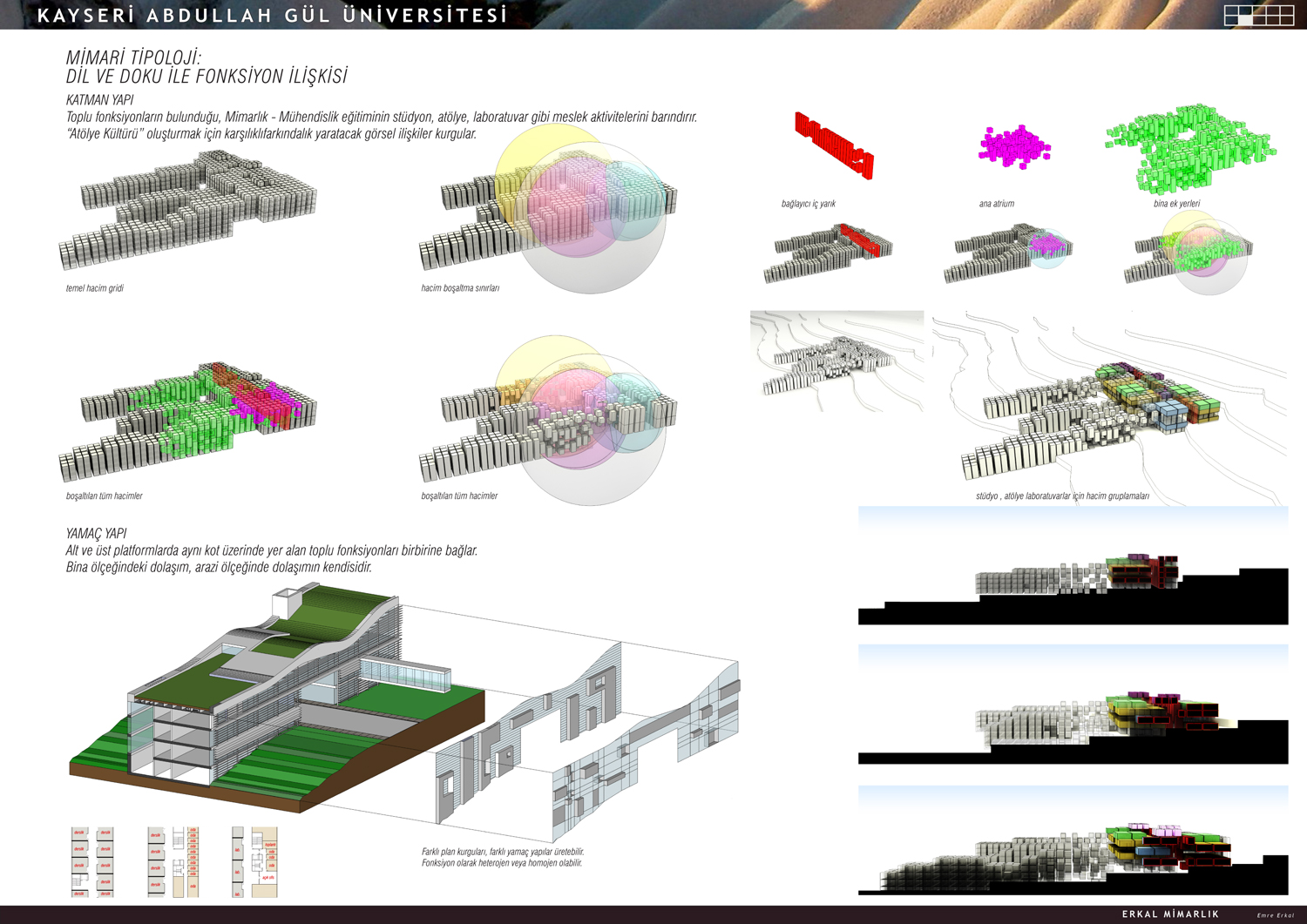Screen dimensions: 1307x924
Task: Click the 'KAYSERİ ABDULLAH GÜL ÜNİVERSİTESİ' header title
Action: pyautogui.click(x=272, y=16)
